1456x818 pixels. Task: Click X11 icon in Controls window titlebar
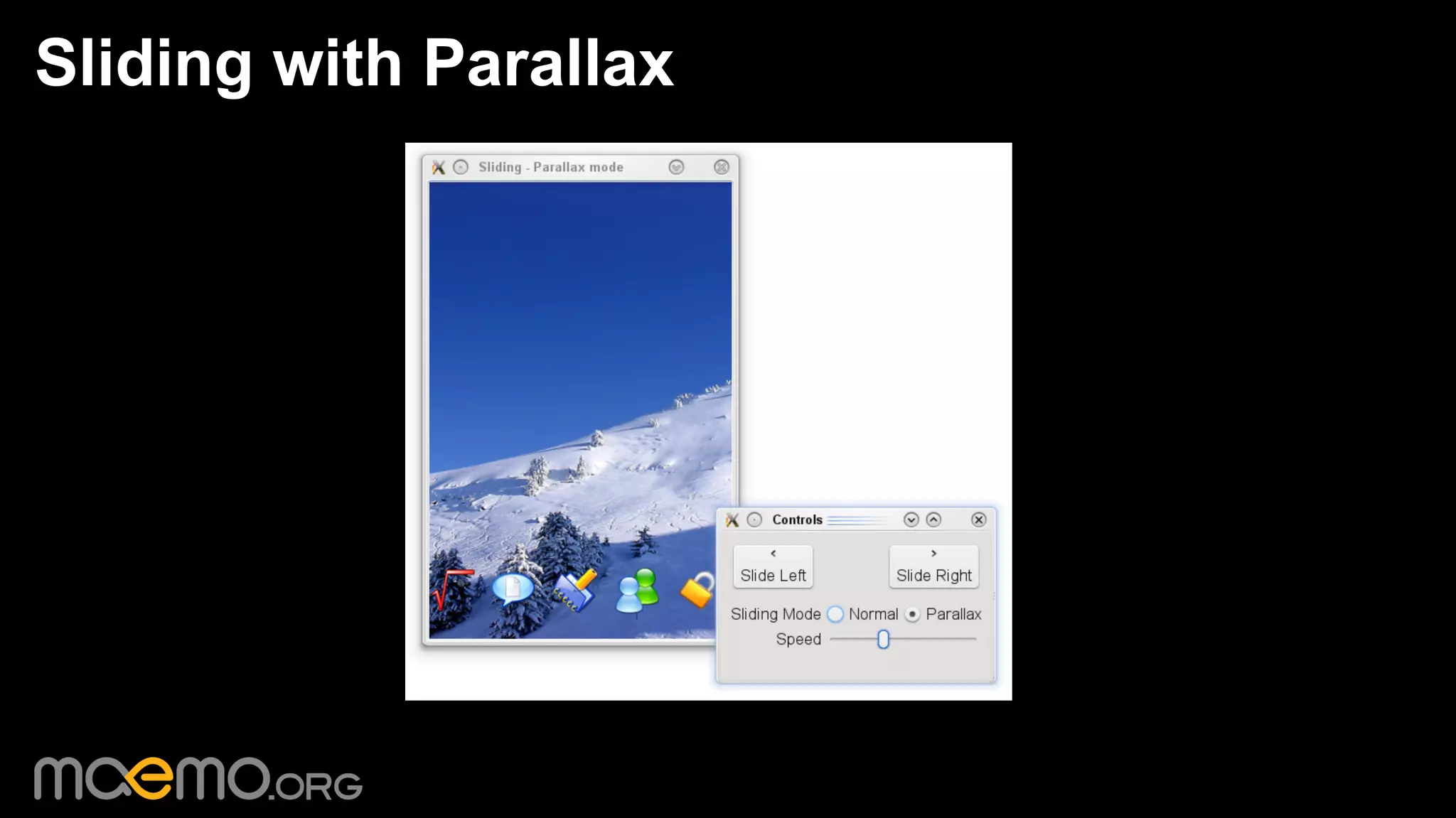coord(732,520)
